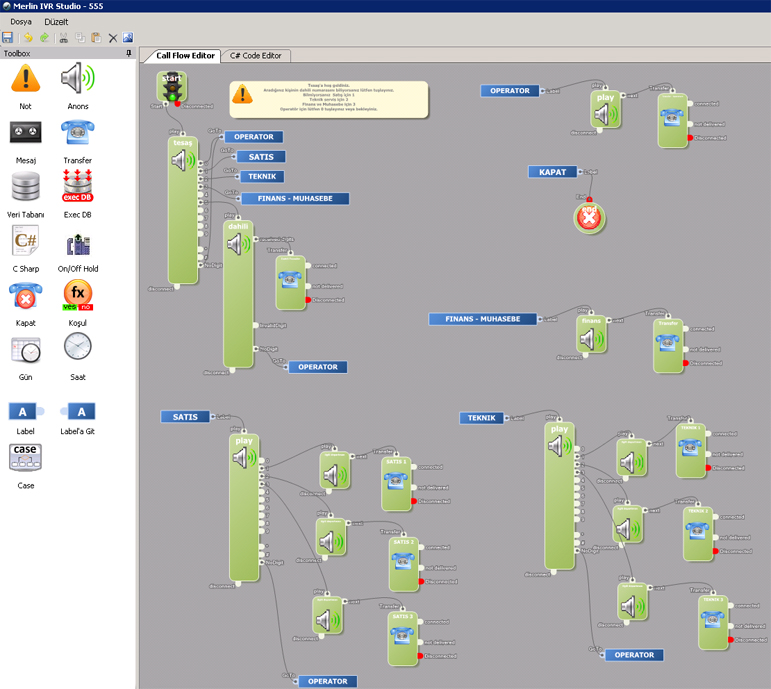Click the TEKNIK goto label near tesaş
This screenshot has width=771, height=689.
tap(262, 177)
